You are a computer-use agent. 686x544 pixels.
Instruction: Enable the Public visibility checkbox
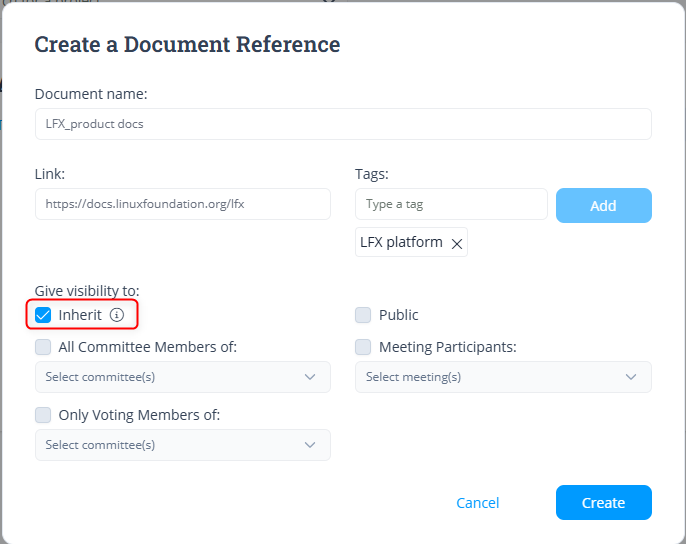363,315
